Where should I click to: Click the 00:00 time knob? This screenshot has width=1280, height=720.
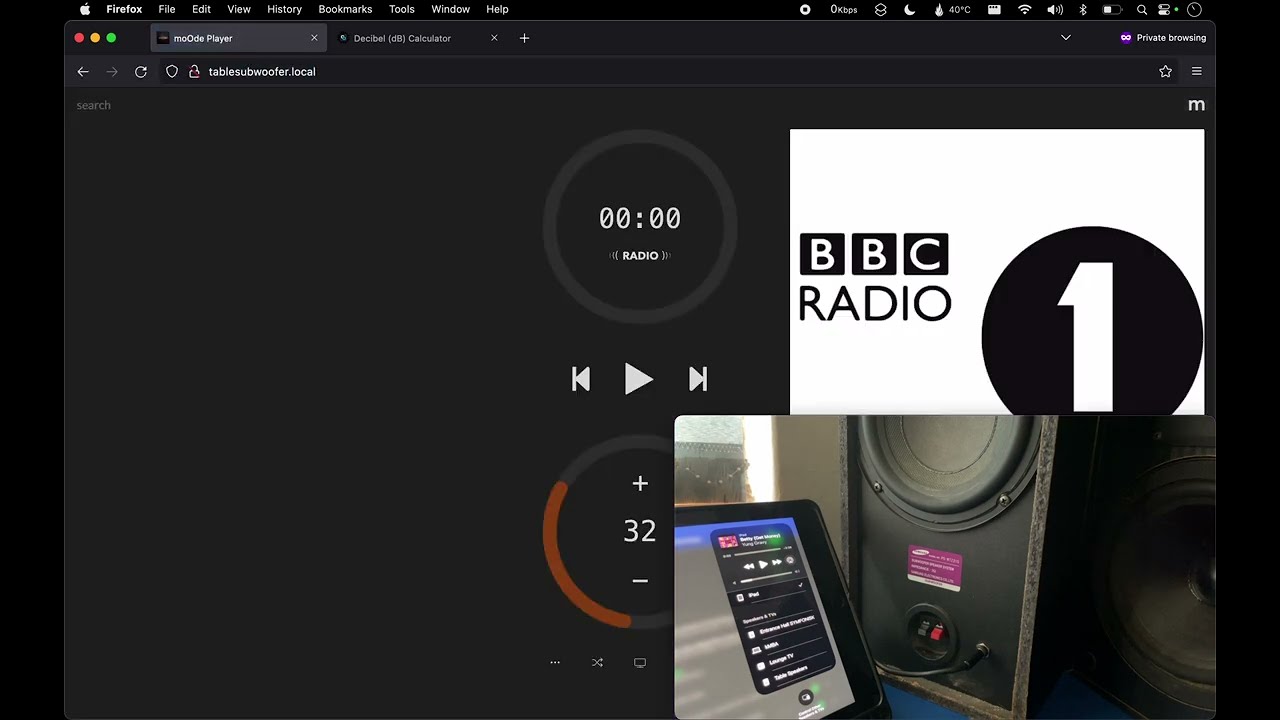point(640,227)
